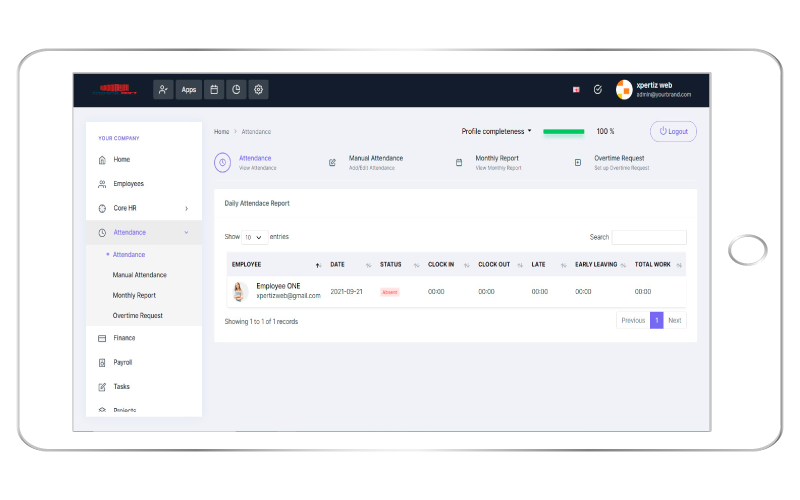Collapse the Attendance sidebar section
Screen dimensions: 800x500
[x=186, y=232]
